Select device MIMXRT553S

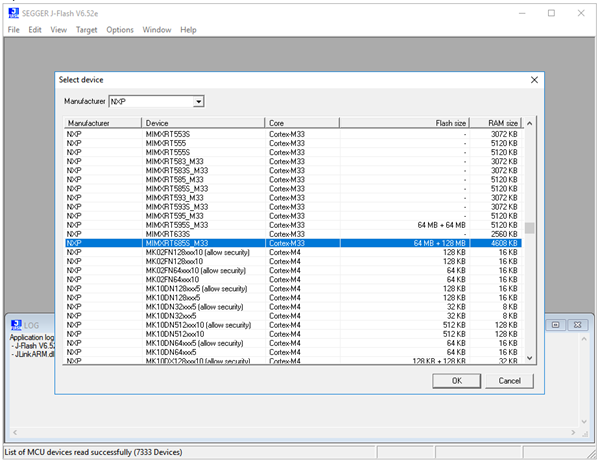coord(293,134)
